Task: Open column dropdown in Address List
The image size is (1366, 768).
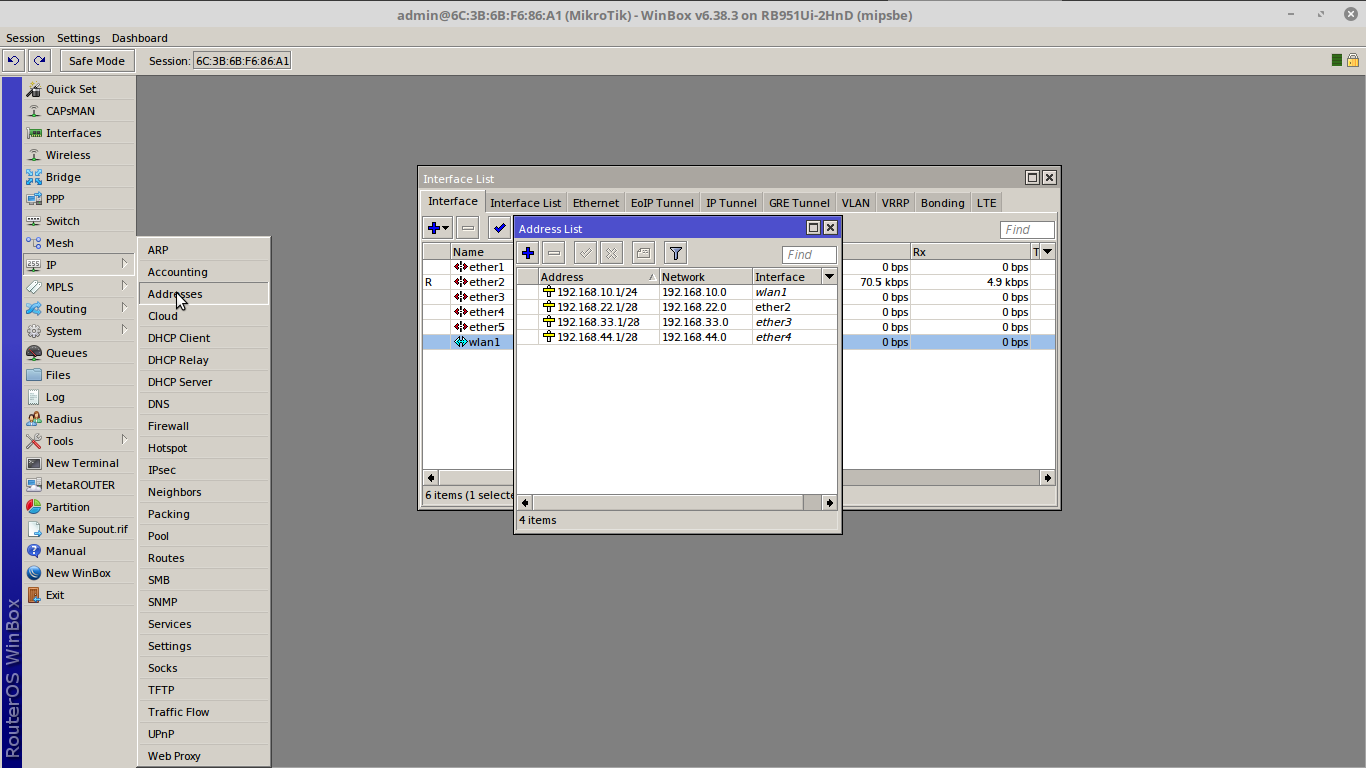Action: (829, 277)
